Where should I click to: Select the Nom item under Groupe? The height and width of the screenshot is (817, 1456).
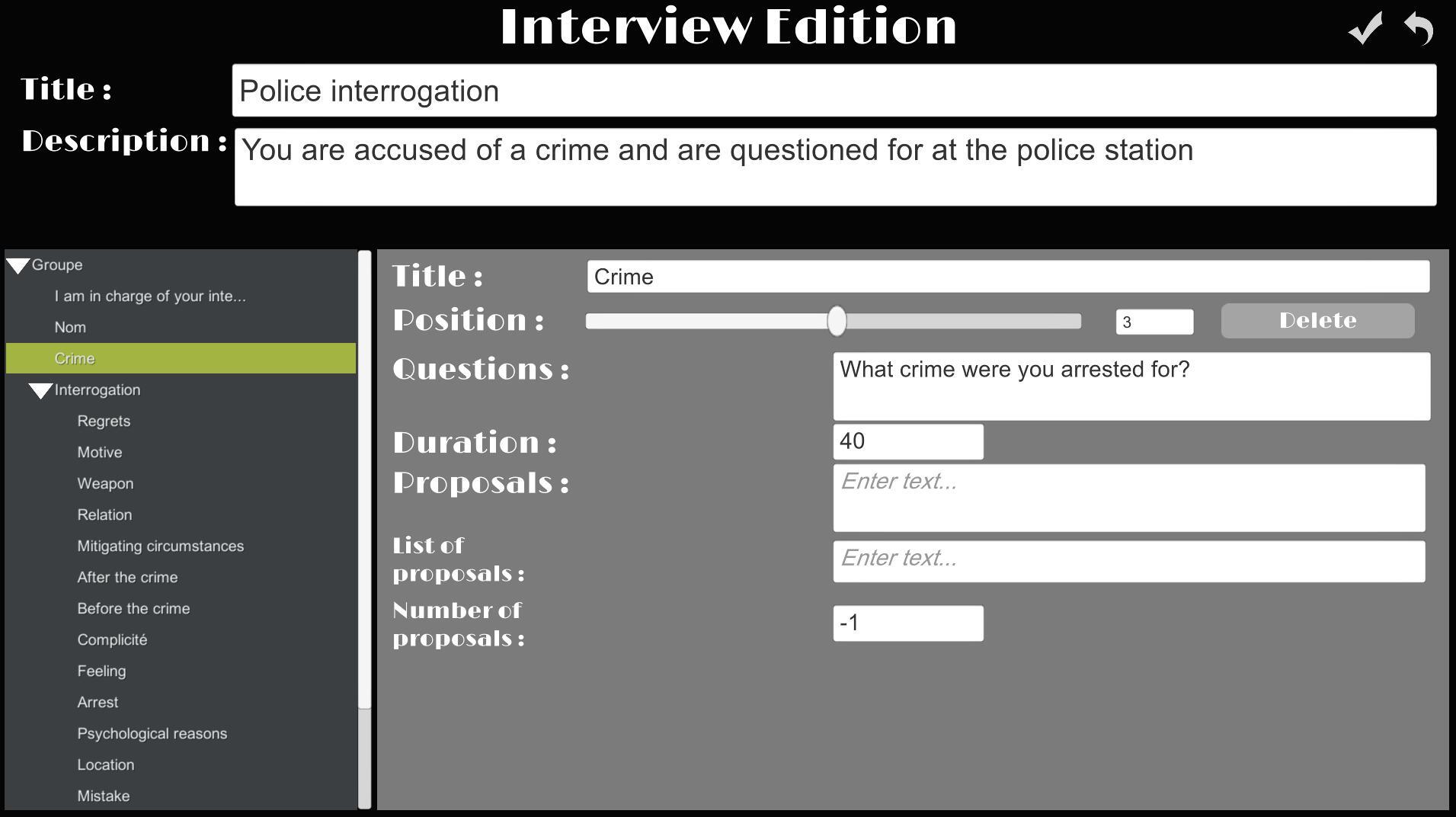[x=69, y=326]
